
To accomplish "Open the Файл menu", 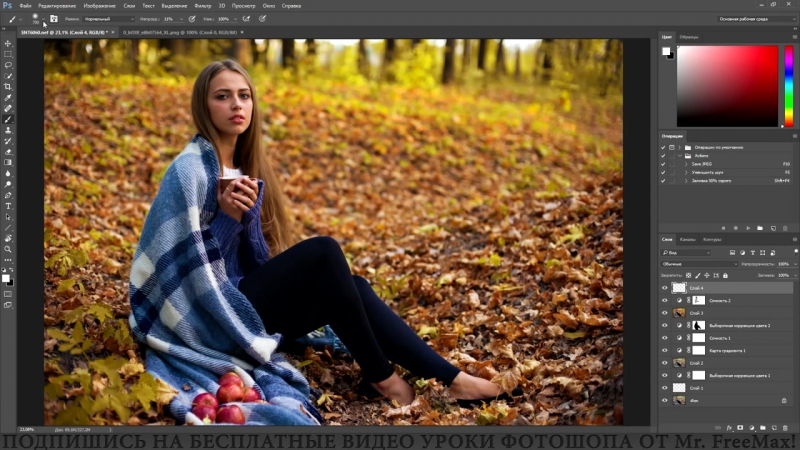I will 25,6.
